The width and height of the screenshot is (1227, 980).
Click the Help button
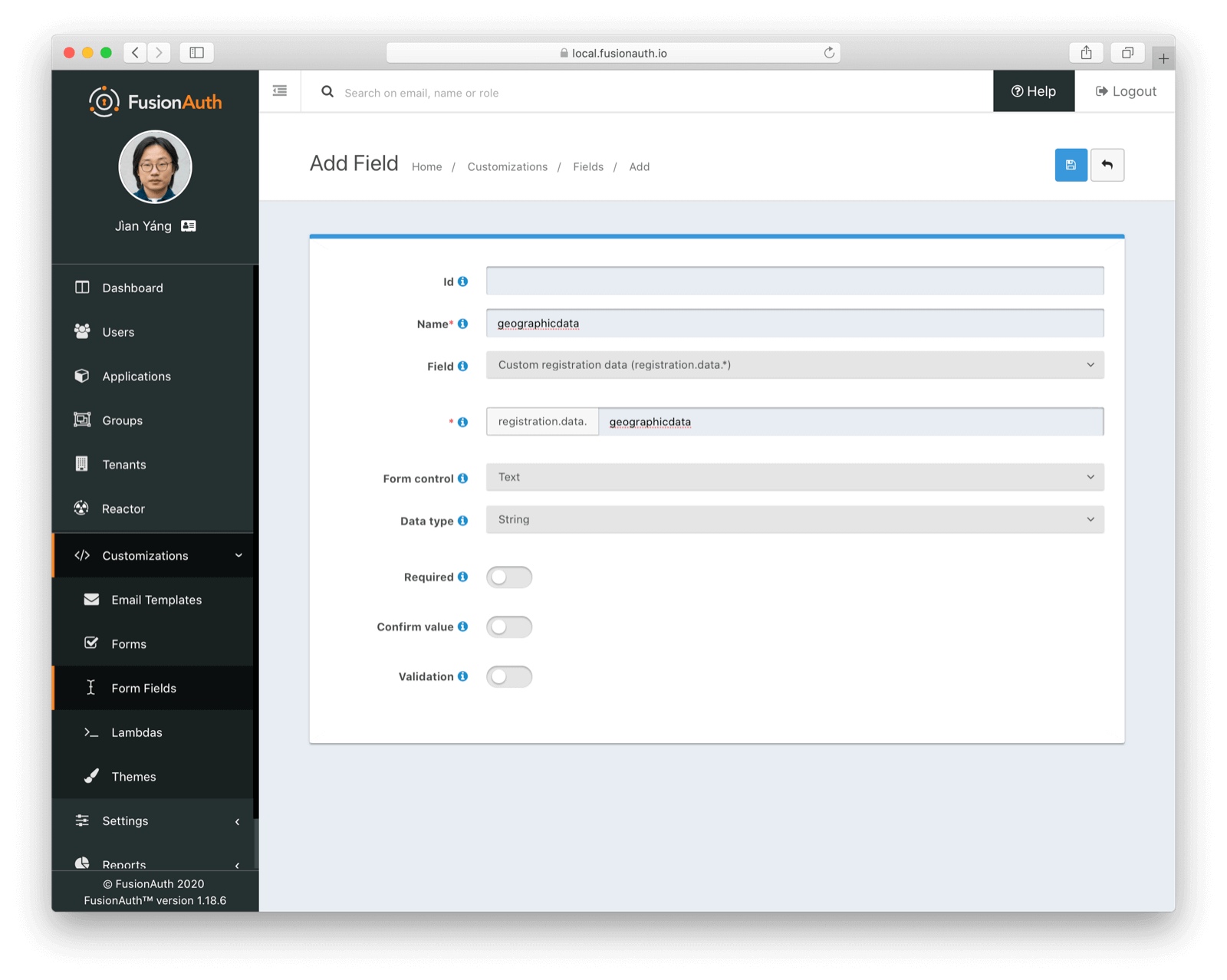(1034, 91)
